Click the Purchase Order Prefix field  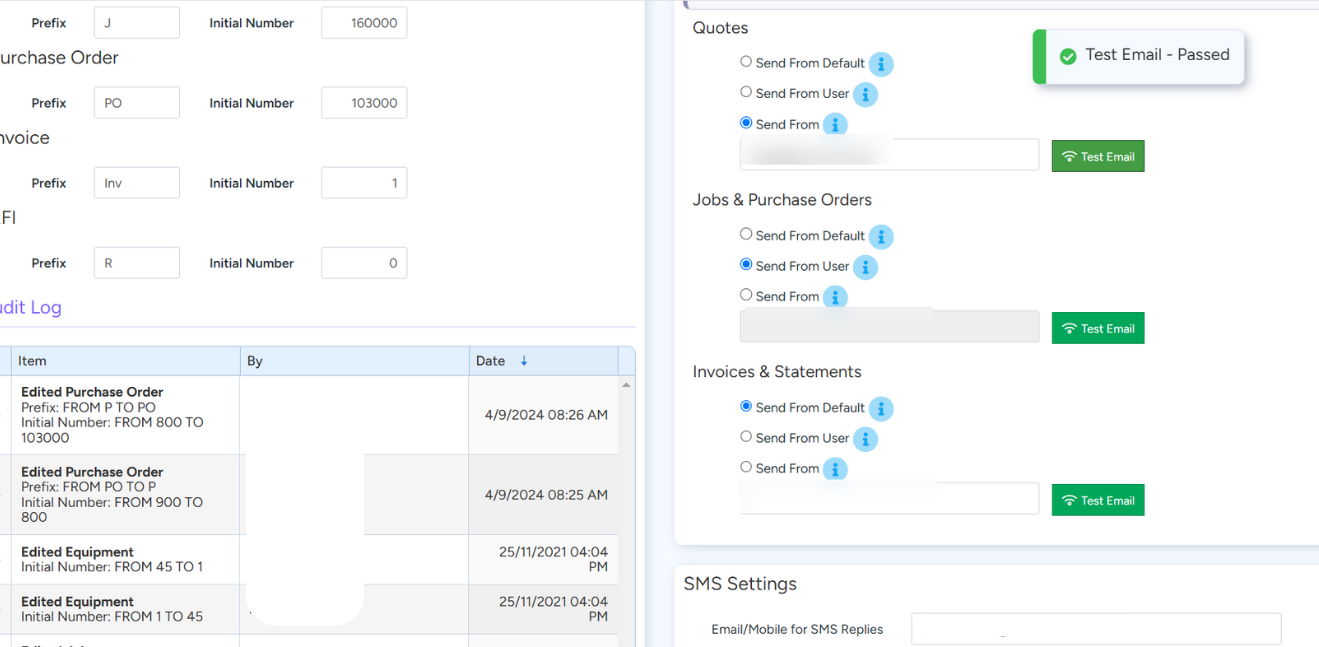[137, 103]
